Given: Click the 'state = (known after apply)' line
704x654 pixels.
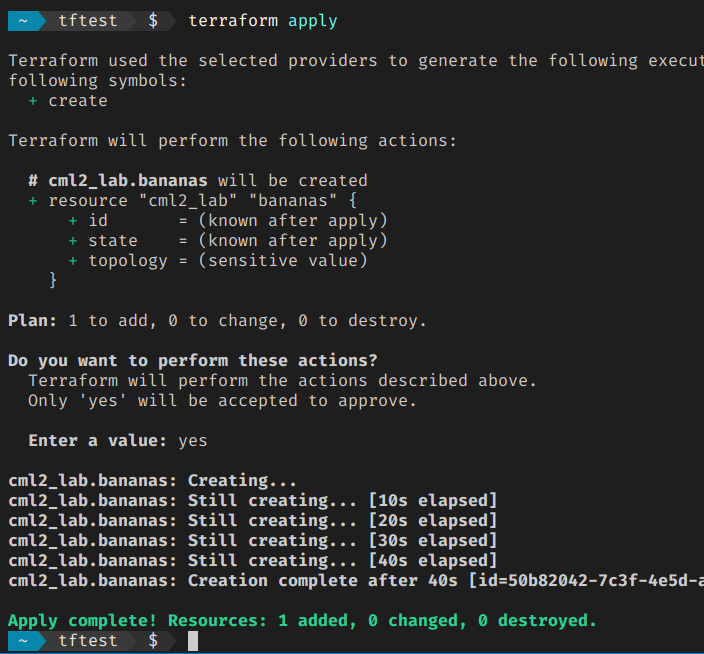Looking at the screenshot, I should click(x=227, y=241).
